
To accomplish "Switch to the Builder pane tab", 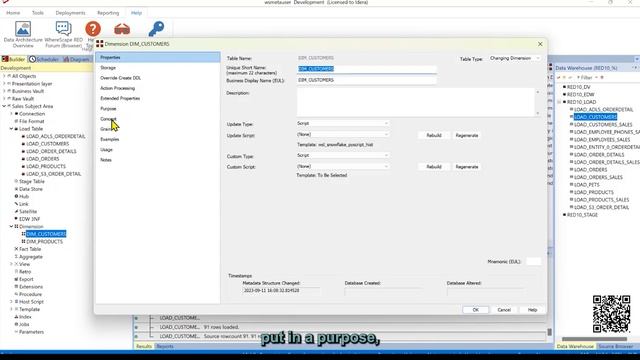I will point(13,59).
